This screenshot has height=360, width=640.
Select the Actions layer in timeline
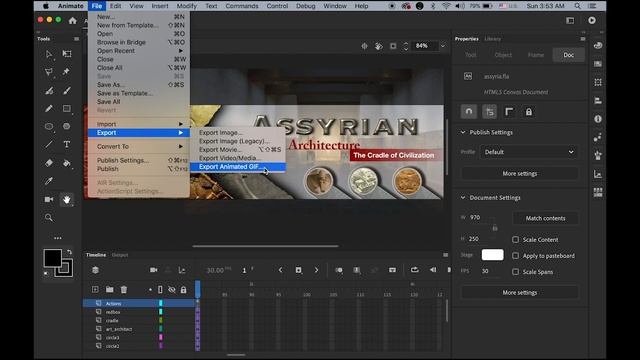[139, 303]
